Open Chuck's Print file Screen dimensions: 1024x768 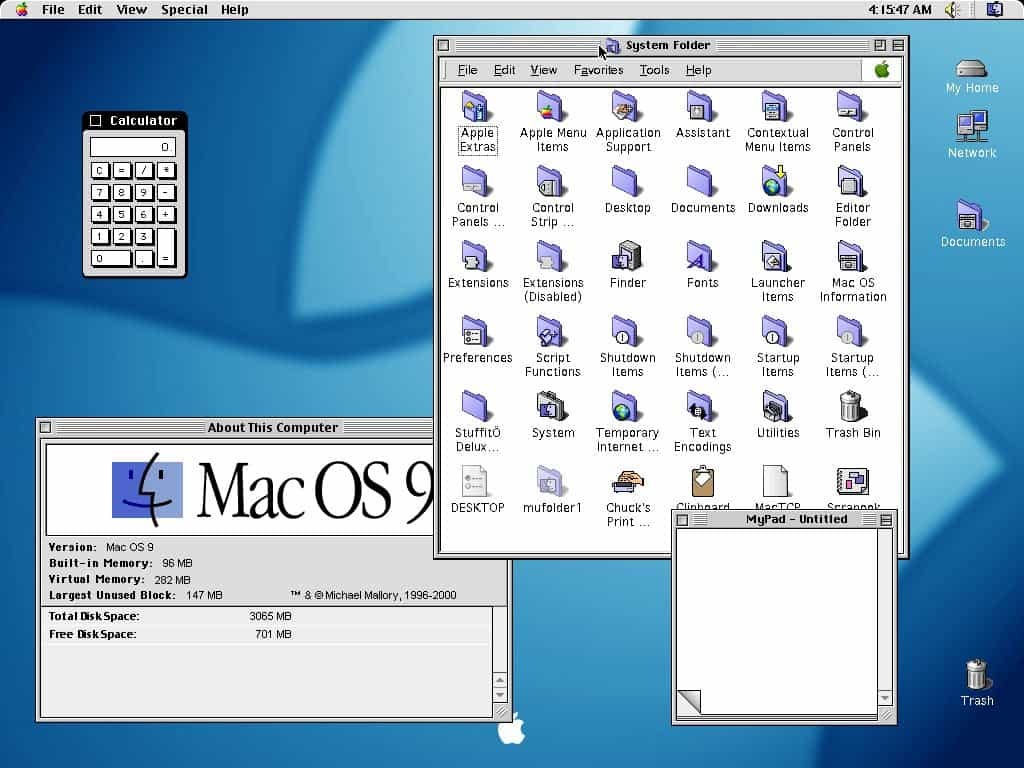pyautogui.click(x=628, y=482)
